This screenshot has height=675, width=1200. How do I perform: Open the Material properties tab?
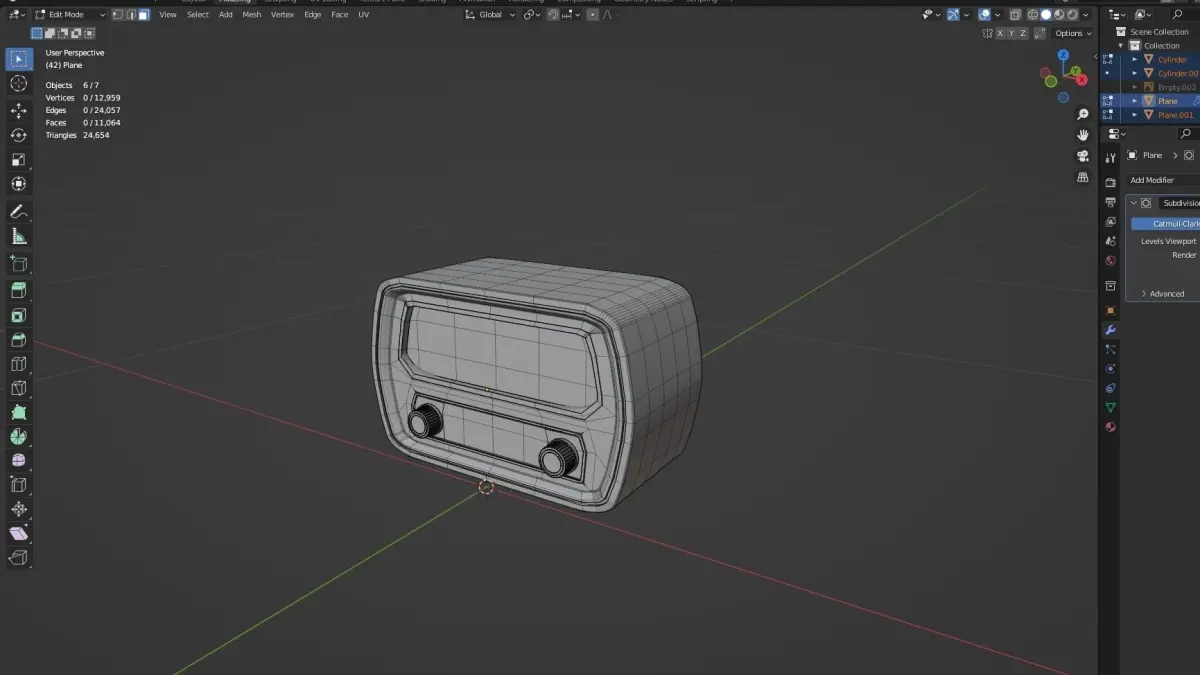point(1110,427)
